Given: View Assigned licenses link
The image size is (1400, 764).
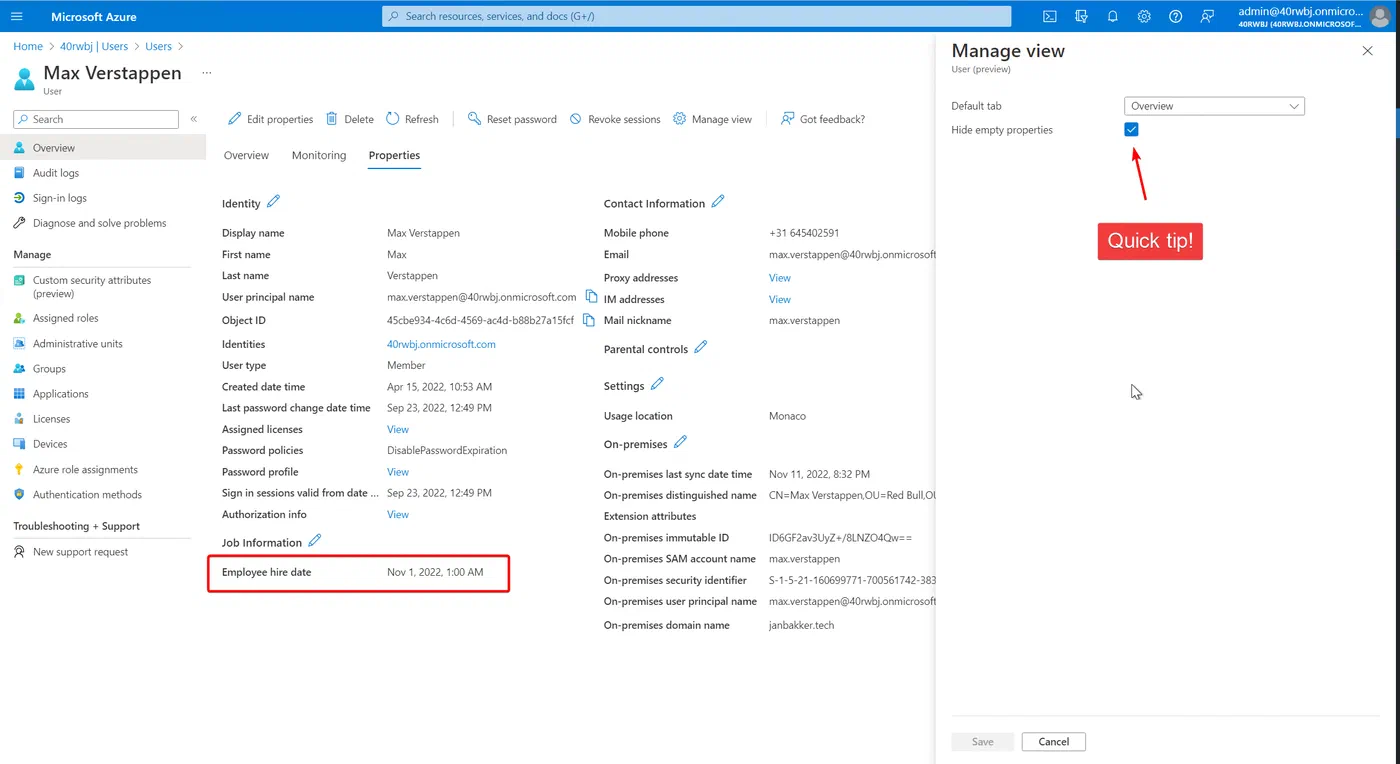Looking at the screenshot, I should [398, 430].
